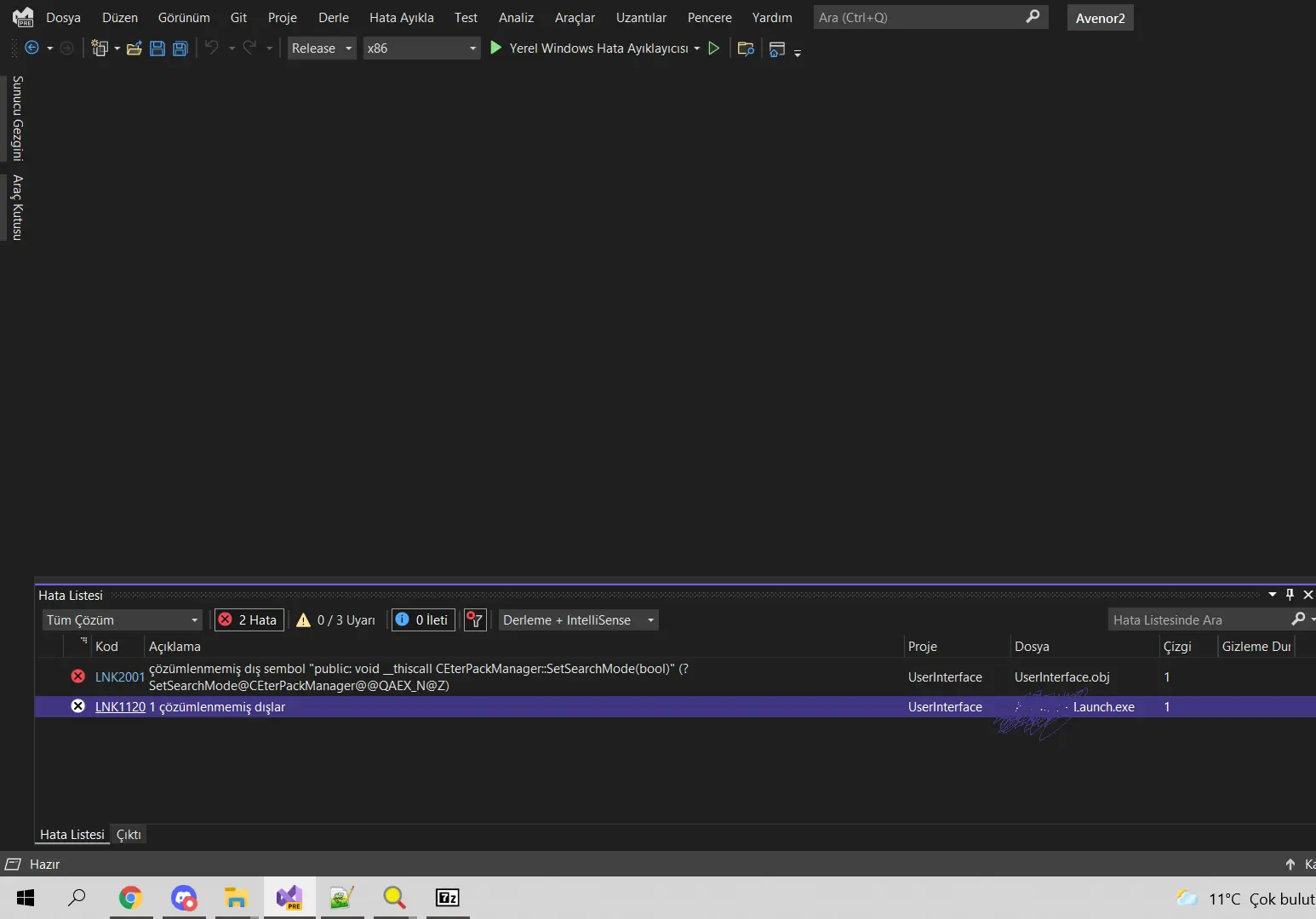This screenshot has height=919, width=1316.
Task: Click the Navigate Backward arrow icon
Action: (x=31, y=49)
